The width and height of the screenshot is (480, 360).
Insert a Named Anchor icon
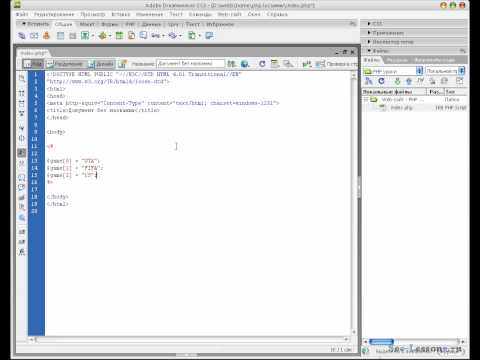click(46, 35)
